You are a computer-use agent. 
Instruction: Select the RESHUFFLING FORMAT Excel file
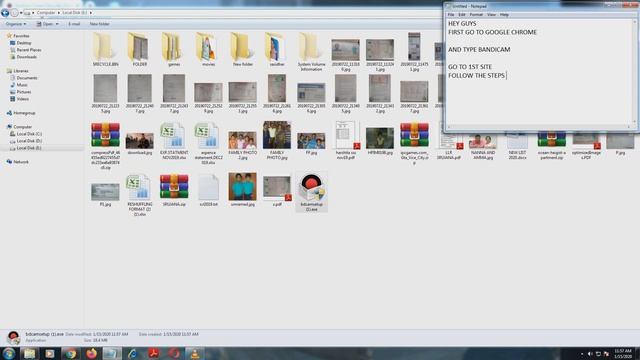tap(139, 187)
